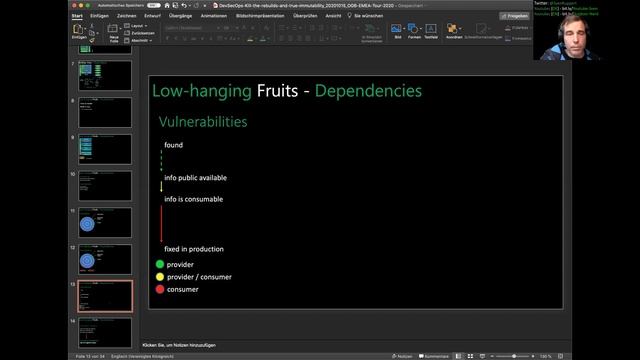Switch to the Entwurf ribbon tab
Screen dimensions: 640x360
click(x=152, y=16)
